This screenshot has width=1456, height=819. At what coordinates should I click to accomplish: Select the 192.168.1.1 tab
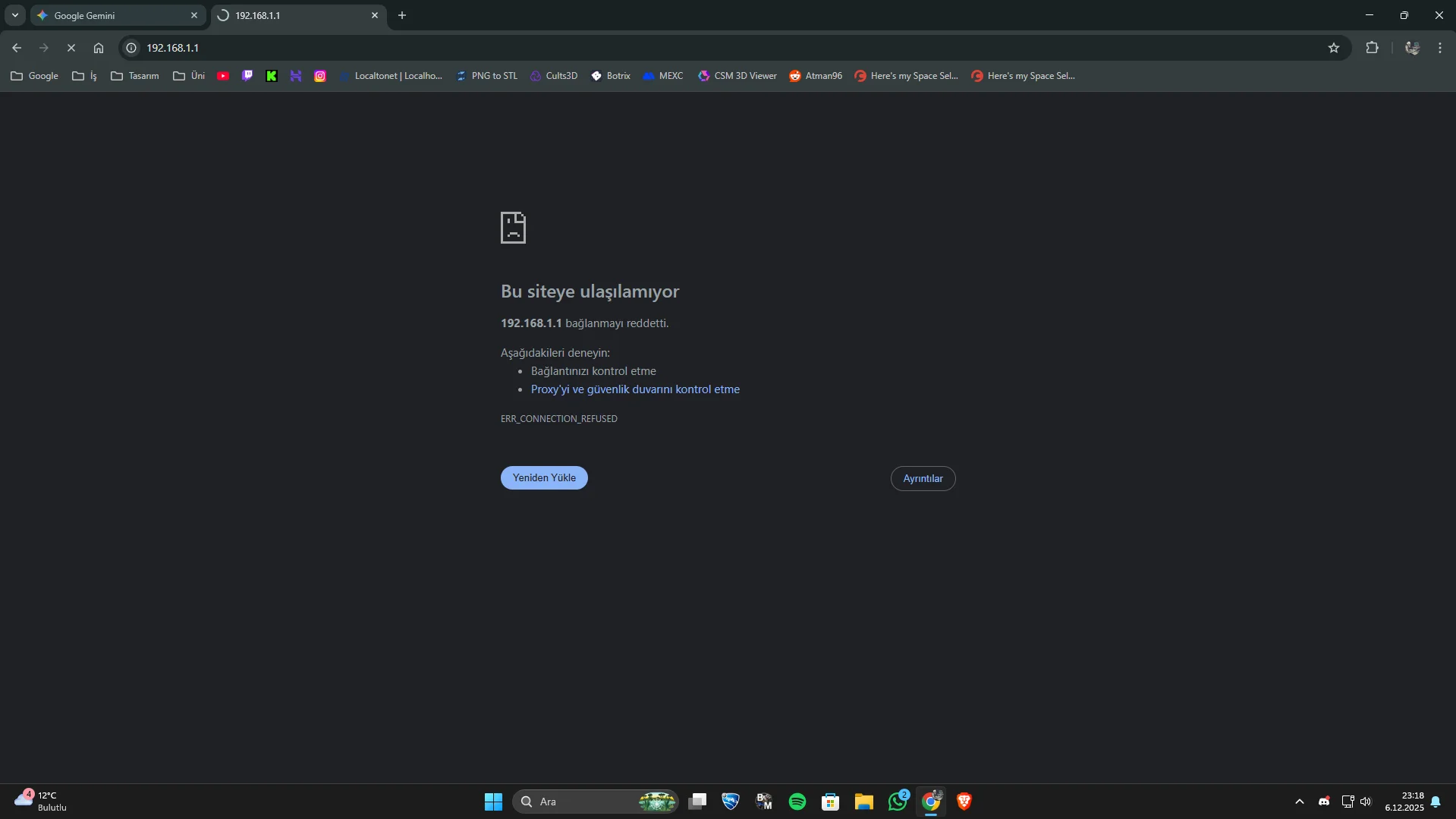tap(298, 15)
